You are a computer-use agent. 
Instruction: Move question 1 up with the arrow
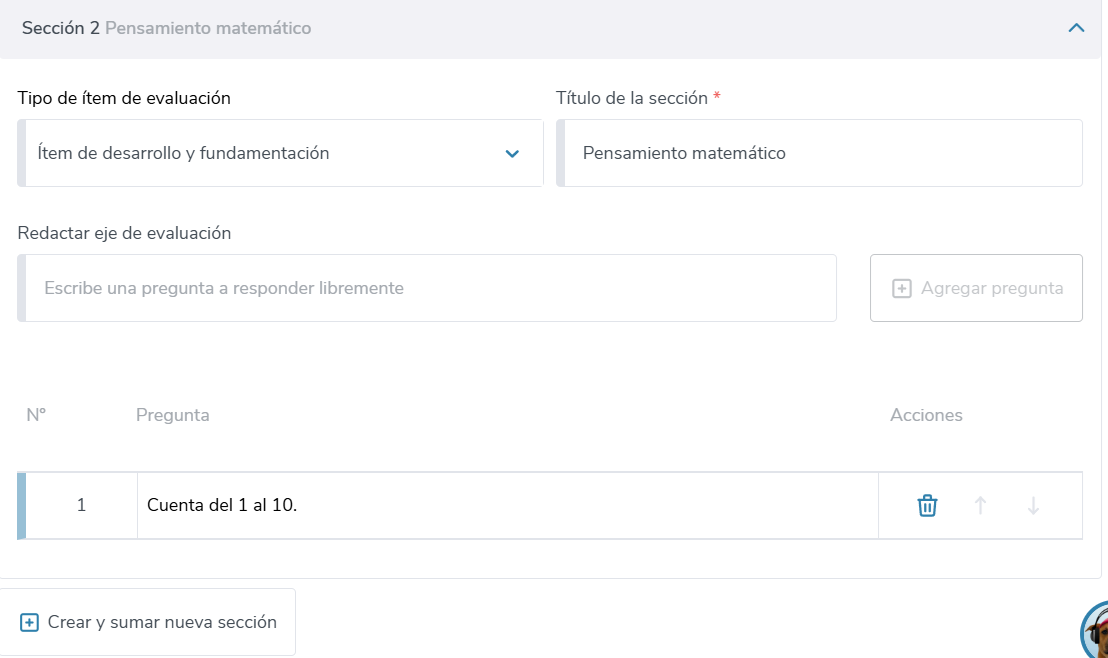(x=980, y=506)
